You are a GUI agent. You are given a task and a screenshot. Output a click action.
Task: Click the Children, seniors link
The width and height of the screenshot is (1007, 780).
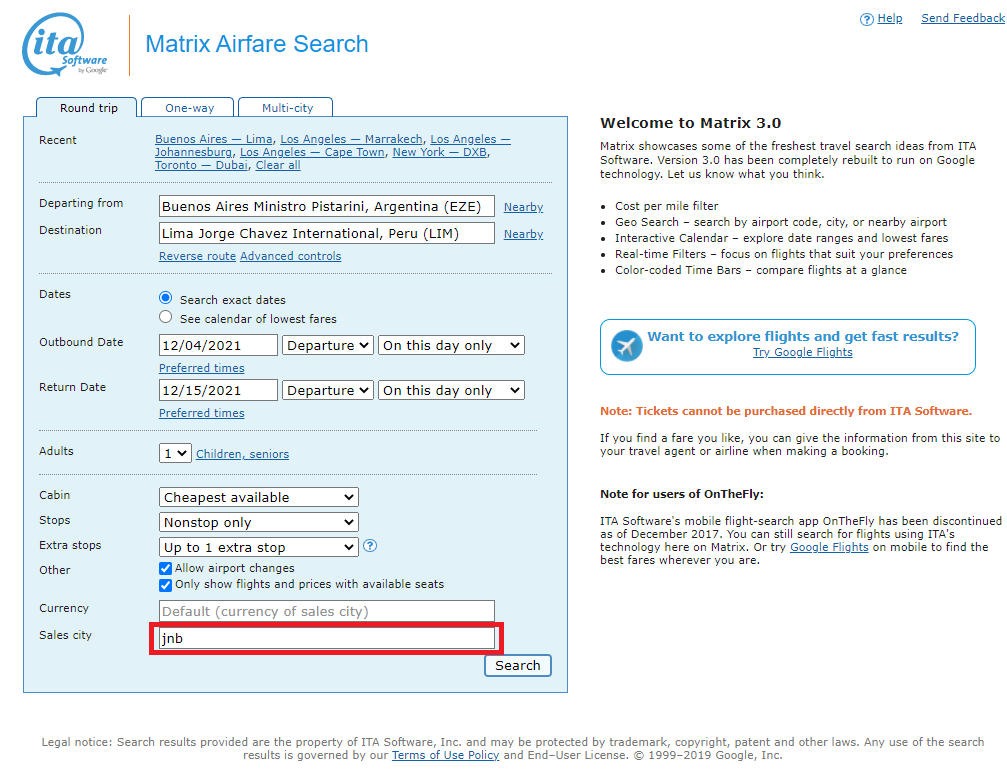click(242, 454)
